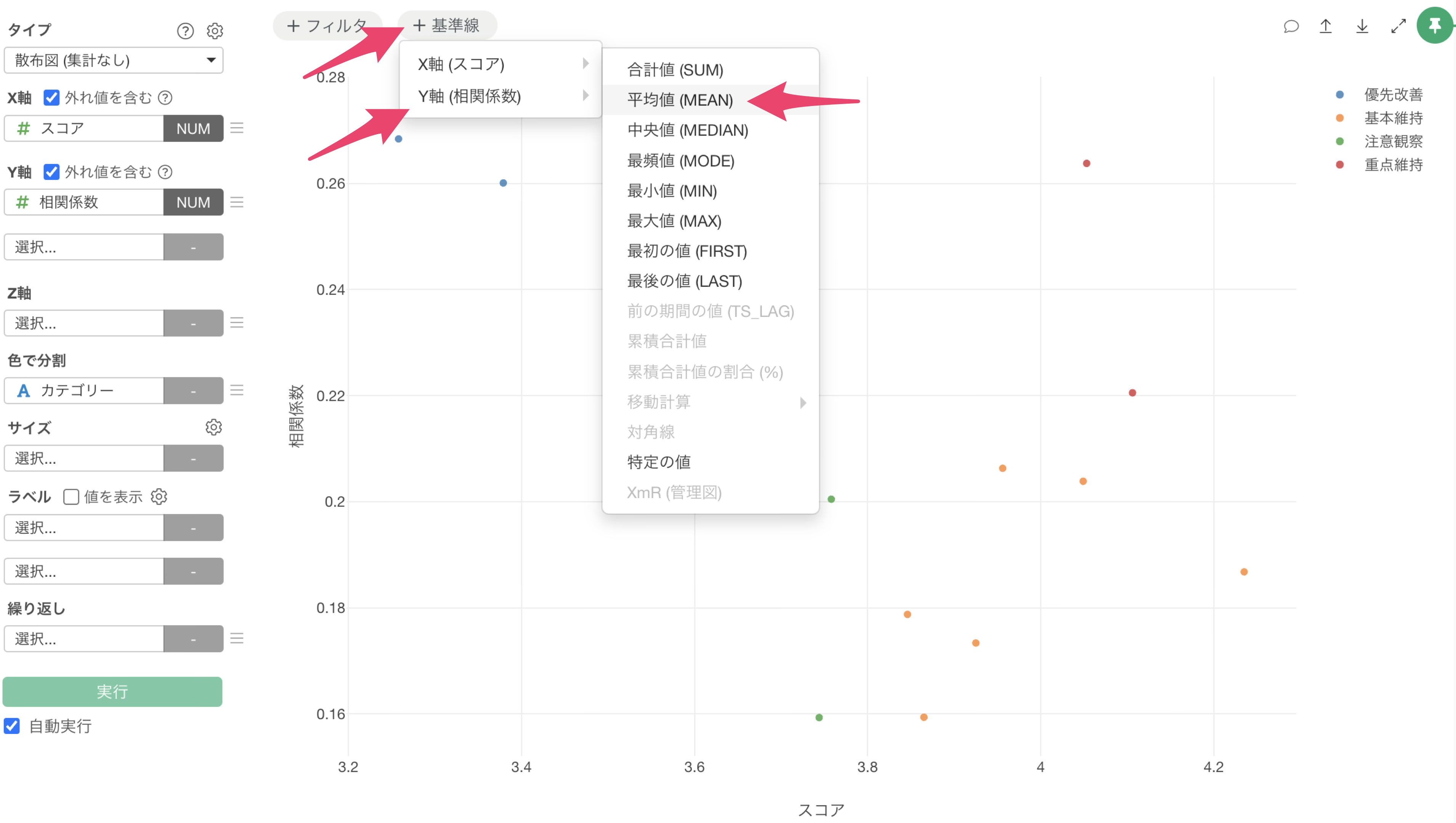This screenshot has width=1456, height=823.
Task: Click the chart type help icon
Action: (x=185, y=30)
